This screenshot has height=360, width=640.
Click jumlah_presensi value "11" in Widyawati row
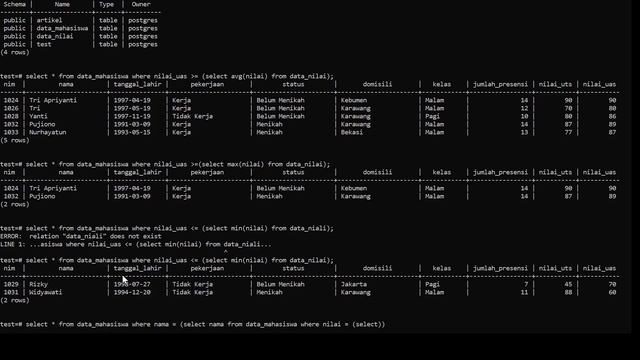tap(524, 292)
